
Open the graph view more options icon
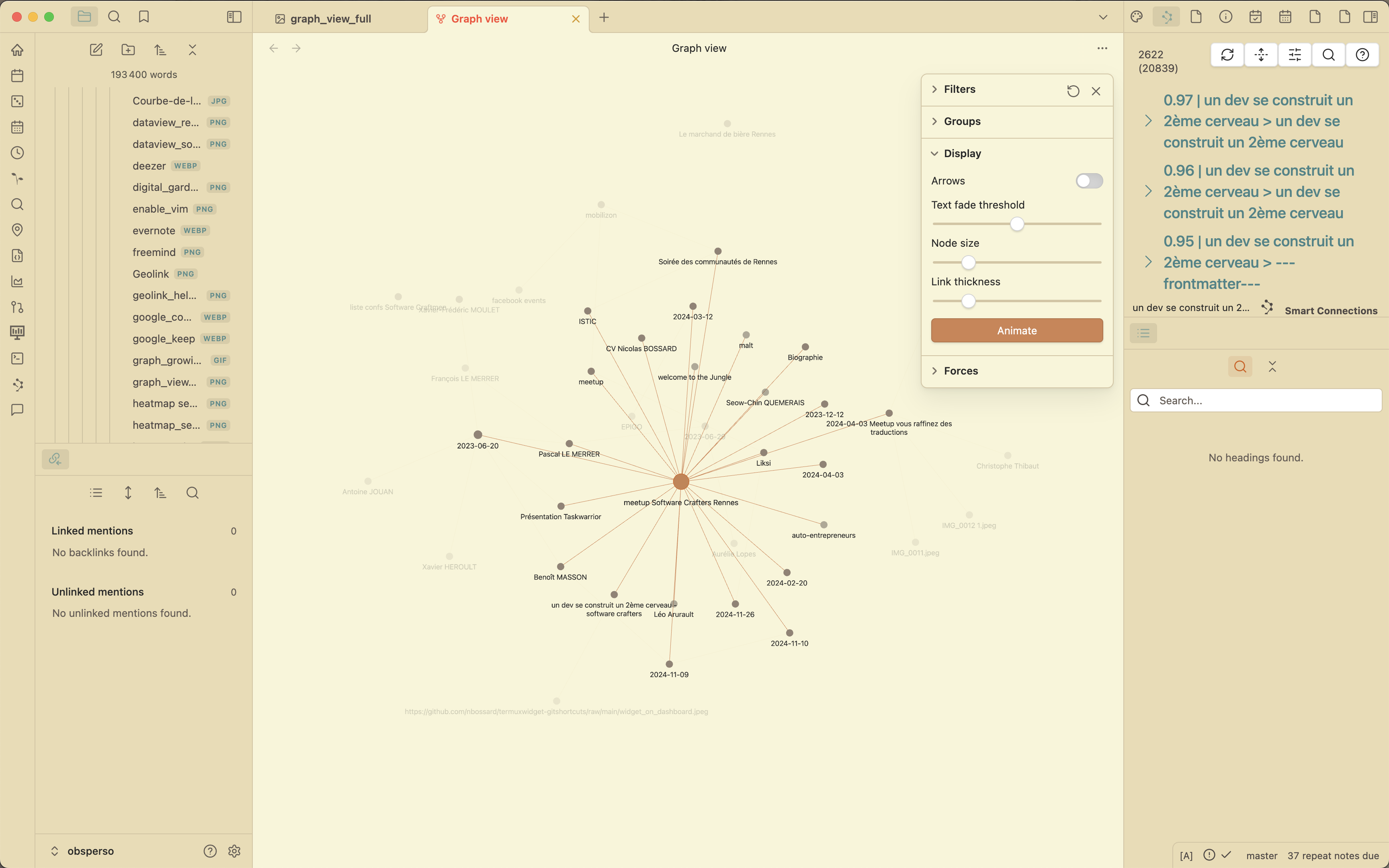[x=1102, y=48]
